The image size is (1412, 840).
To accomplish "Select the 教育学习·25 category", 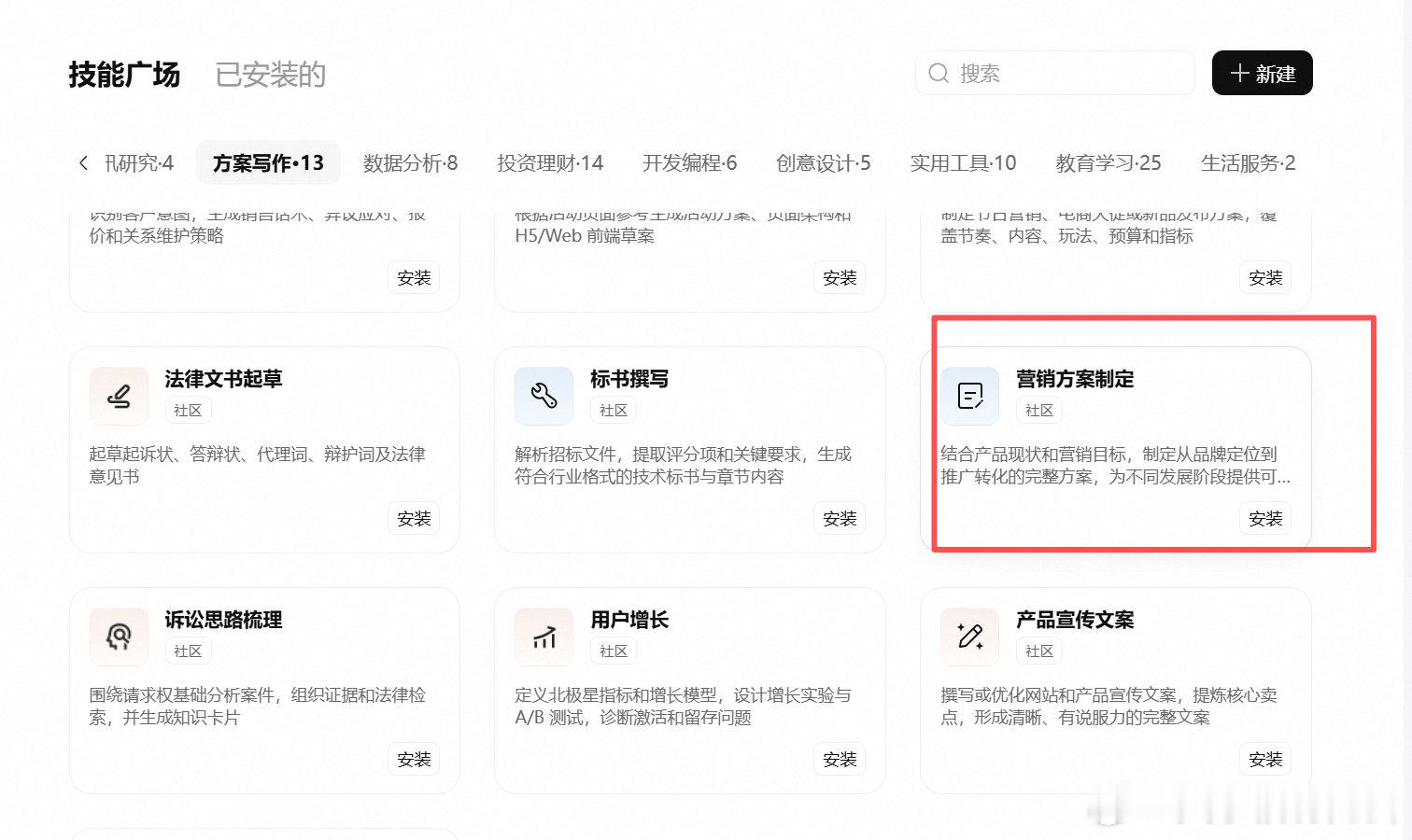I will click(1108, 163).
